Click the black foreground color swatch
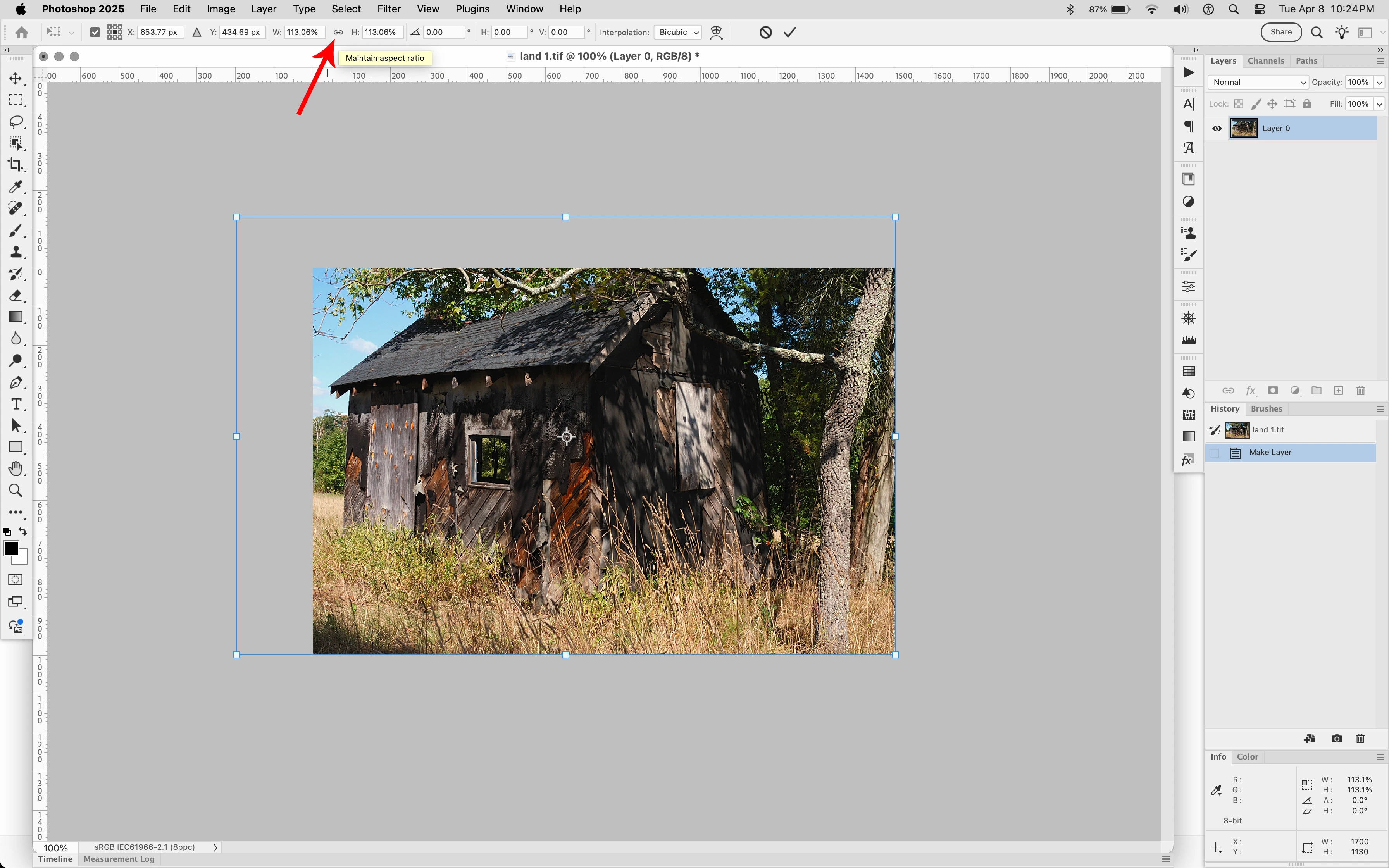 tap(10, 548)
